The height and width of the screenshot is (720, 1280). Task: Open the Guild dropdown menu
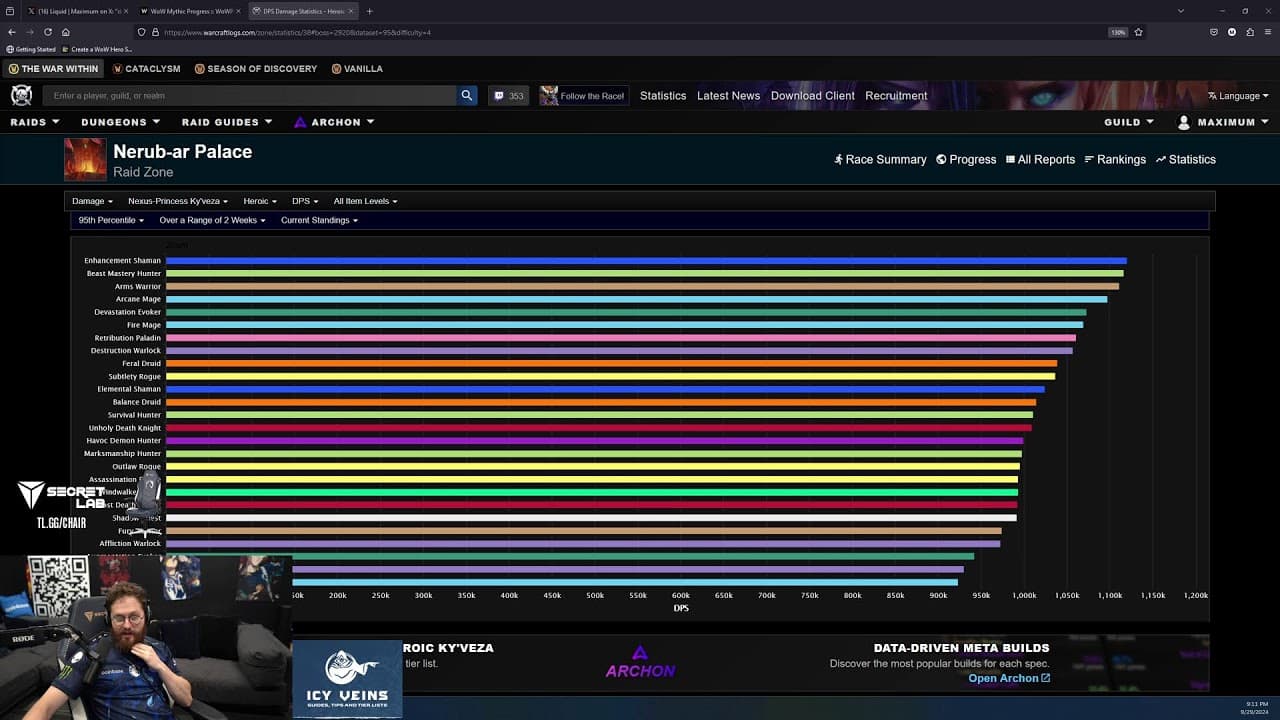[1129, 122]
